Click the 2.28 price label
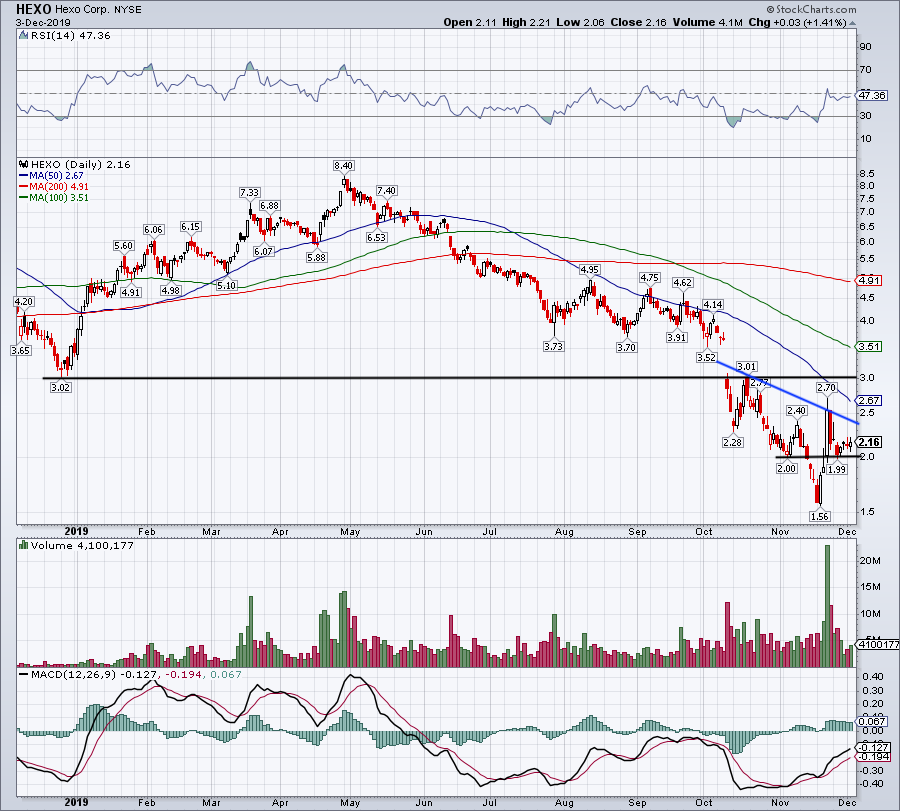Viewport: 900px width, 811px height. click(733, 443)
